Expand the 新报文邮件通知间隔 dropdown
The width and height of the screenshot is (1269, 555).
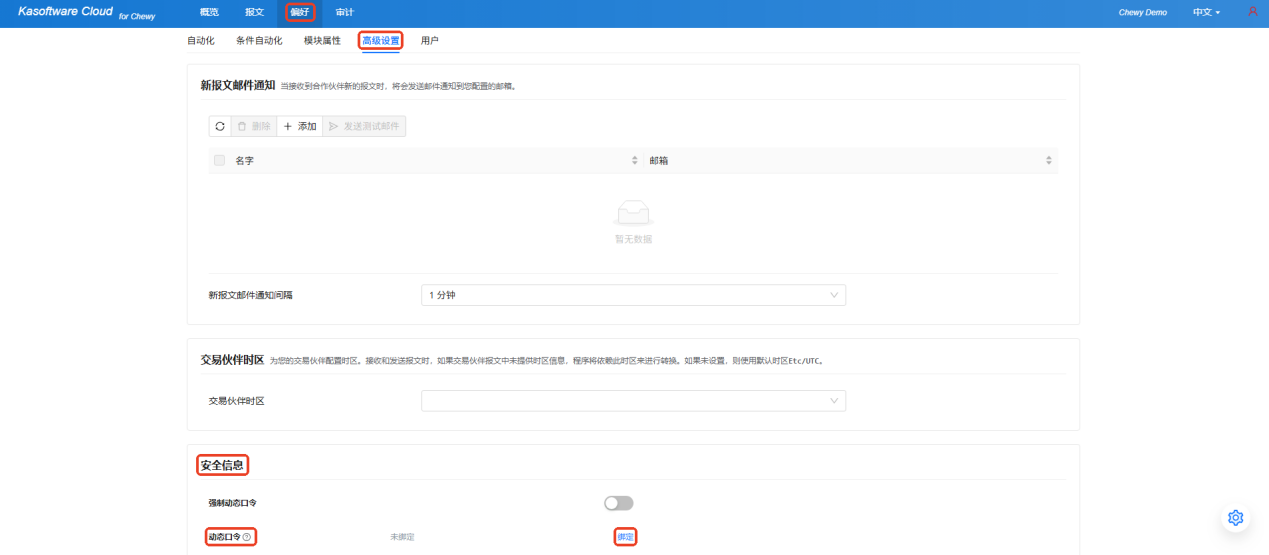point(633,295)
